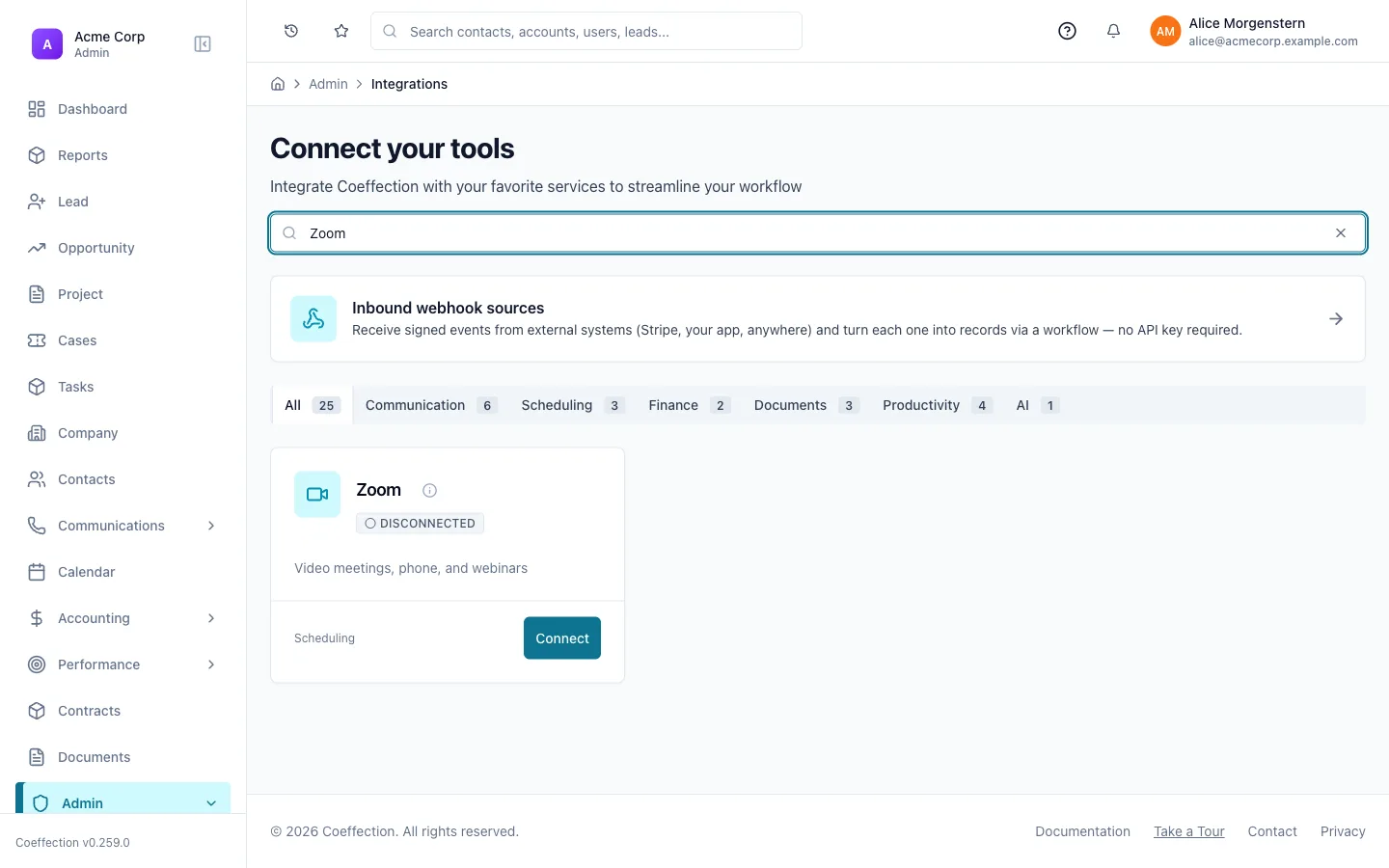The width and height of the screenshot is (1389, 868).
Task: Collapse the sidebar with the panel icon
Action: click(203, 44)
